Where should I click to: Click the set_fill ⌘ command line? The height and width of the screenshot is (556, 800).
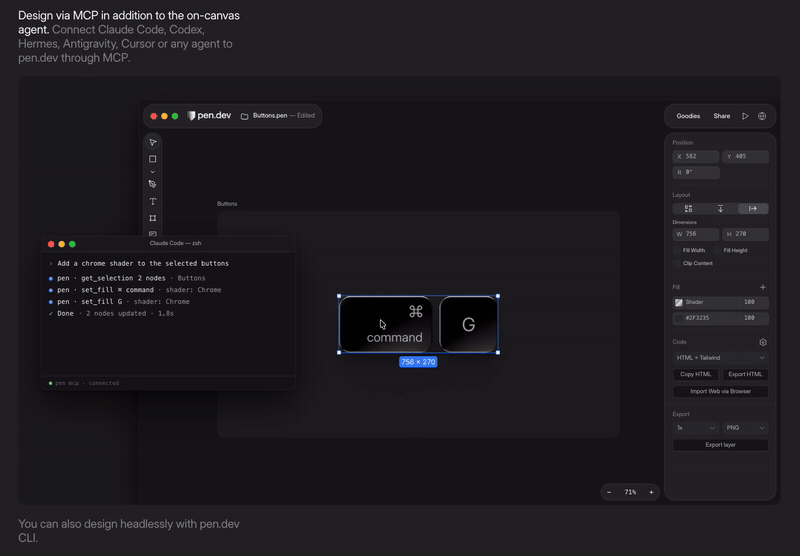click(135, 290)
